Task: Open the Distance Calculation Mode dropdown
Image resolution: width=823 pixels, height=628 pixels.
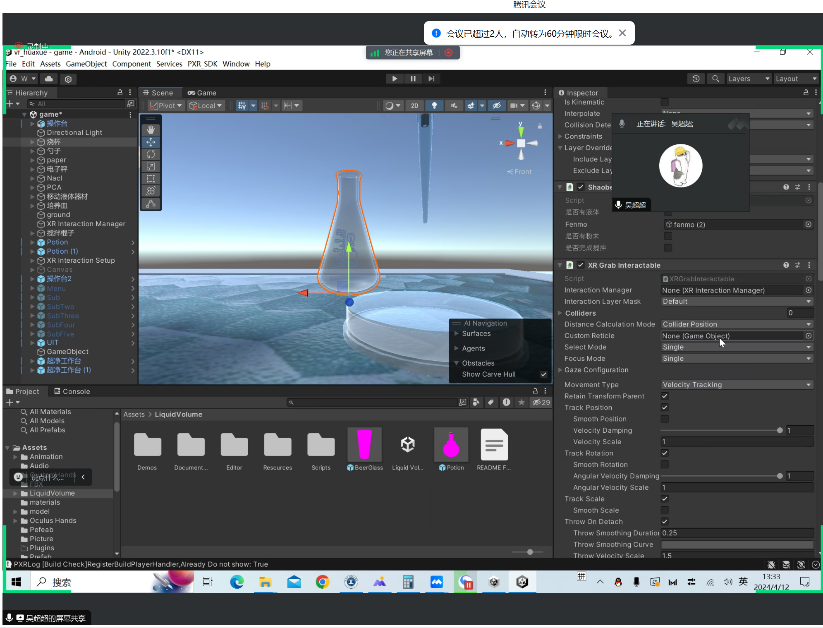Action: [x=736, y=324]
